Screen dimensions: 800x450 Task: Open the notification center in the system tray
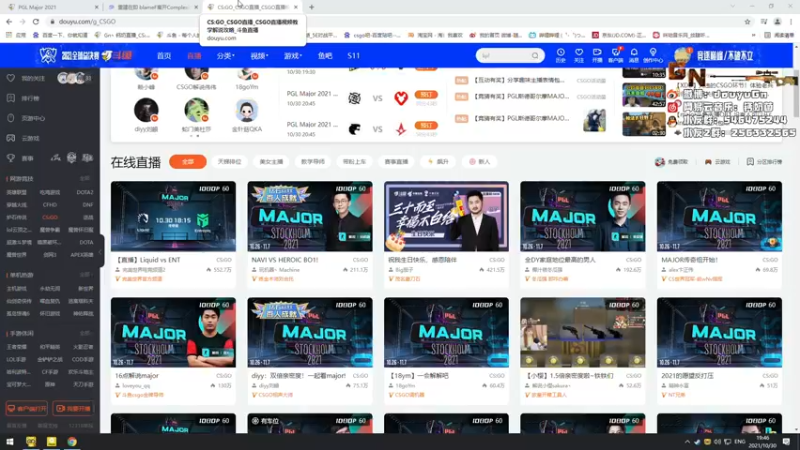click(x=786, y=441)
